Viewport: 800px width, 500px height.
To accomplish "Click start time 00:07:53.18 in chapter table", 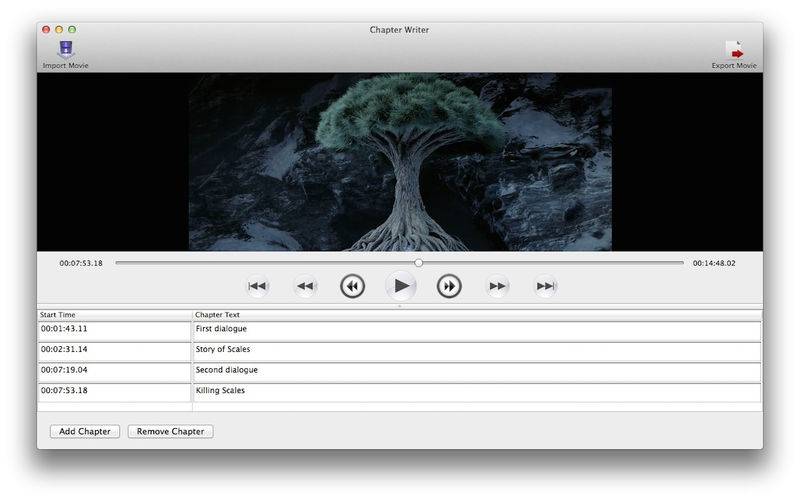I will click(114, 393).
